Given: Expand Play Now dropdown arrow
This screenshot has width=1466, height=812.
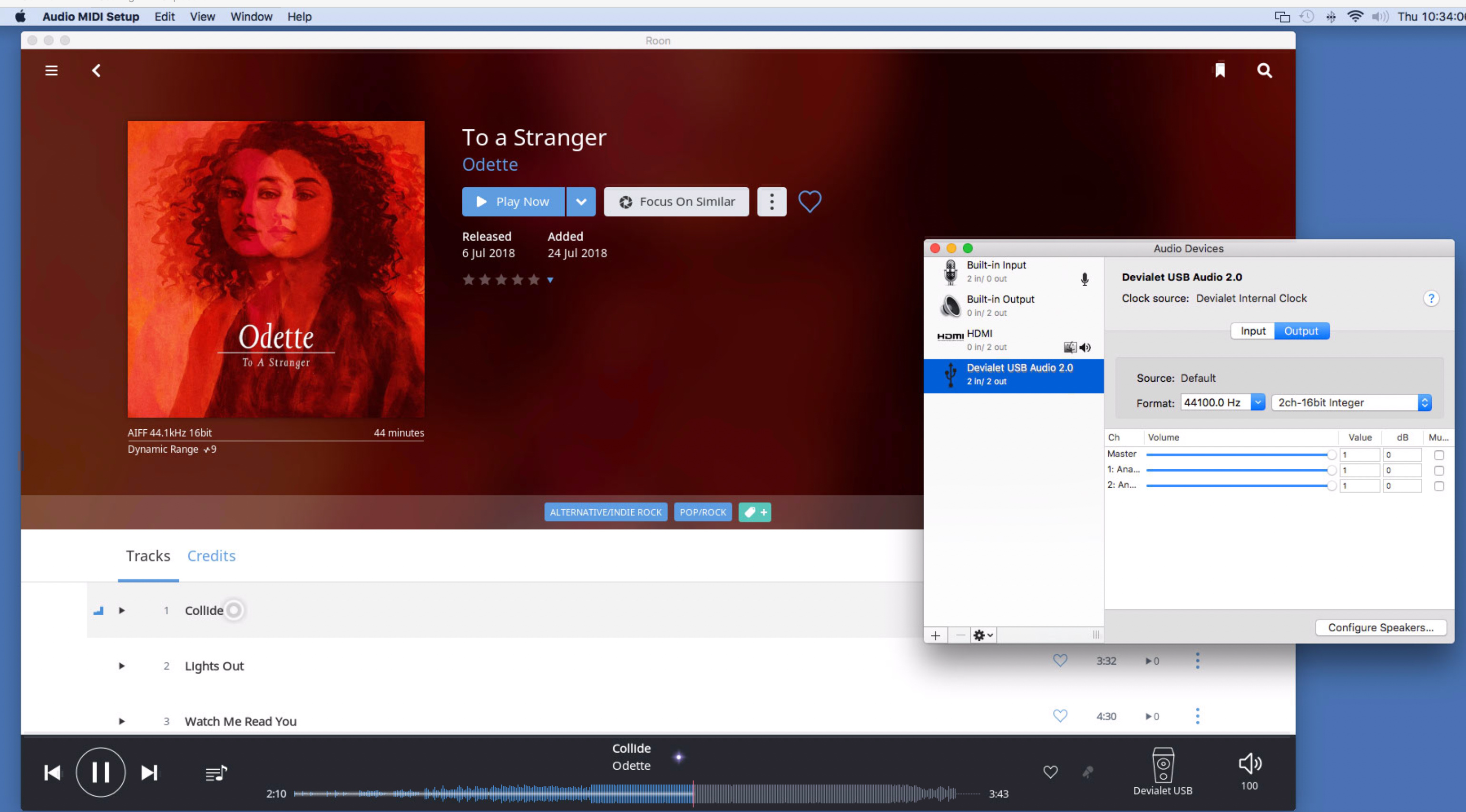Looking at the screenshot, I should (580, 201).
